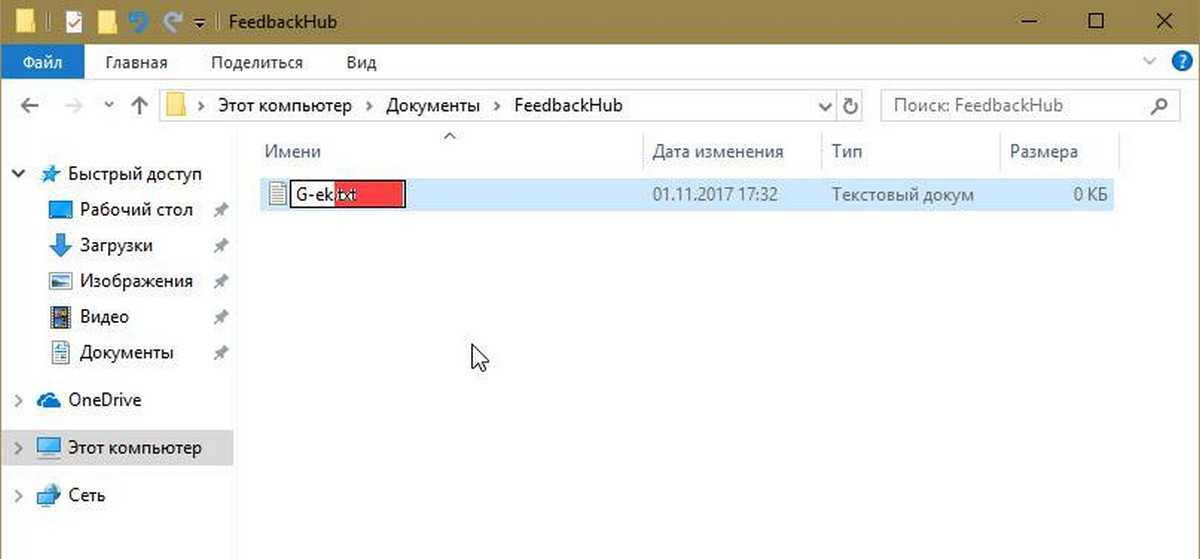
Task: Switch to the Поделиться ribbon tab
Action: [257, 63]
